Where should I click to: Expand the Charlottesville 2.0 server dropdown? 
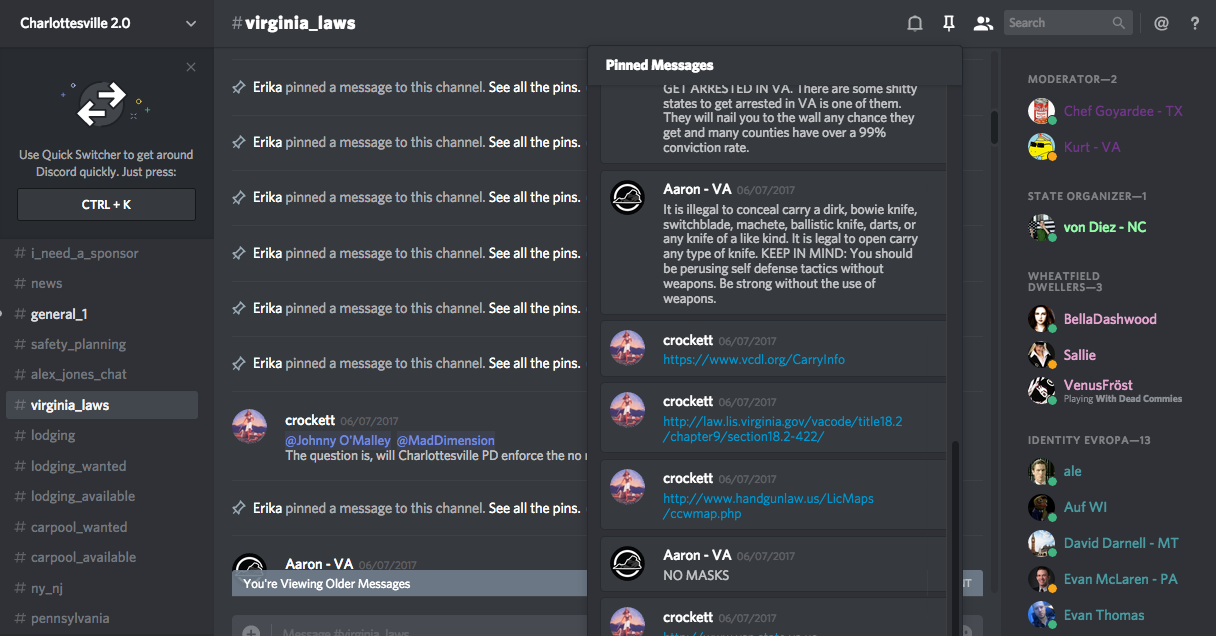[x=191, y=23]
